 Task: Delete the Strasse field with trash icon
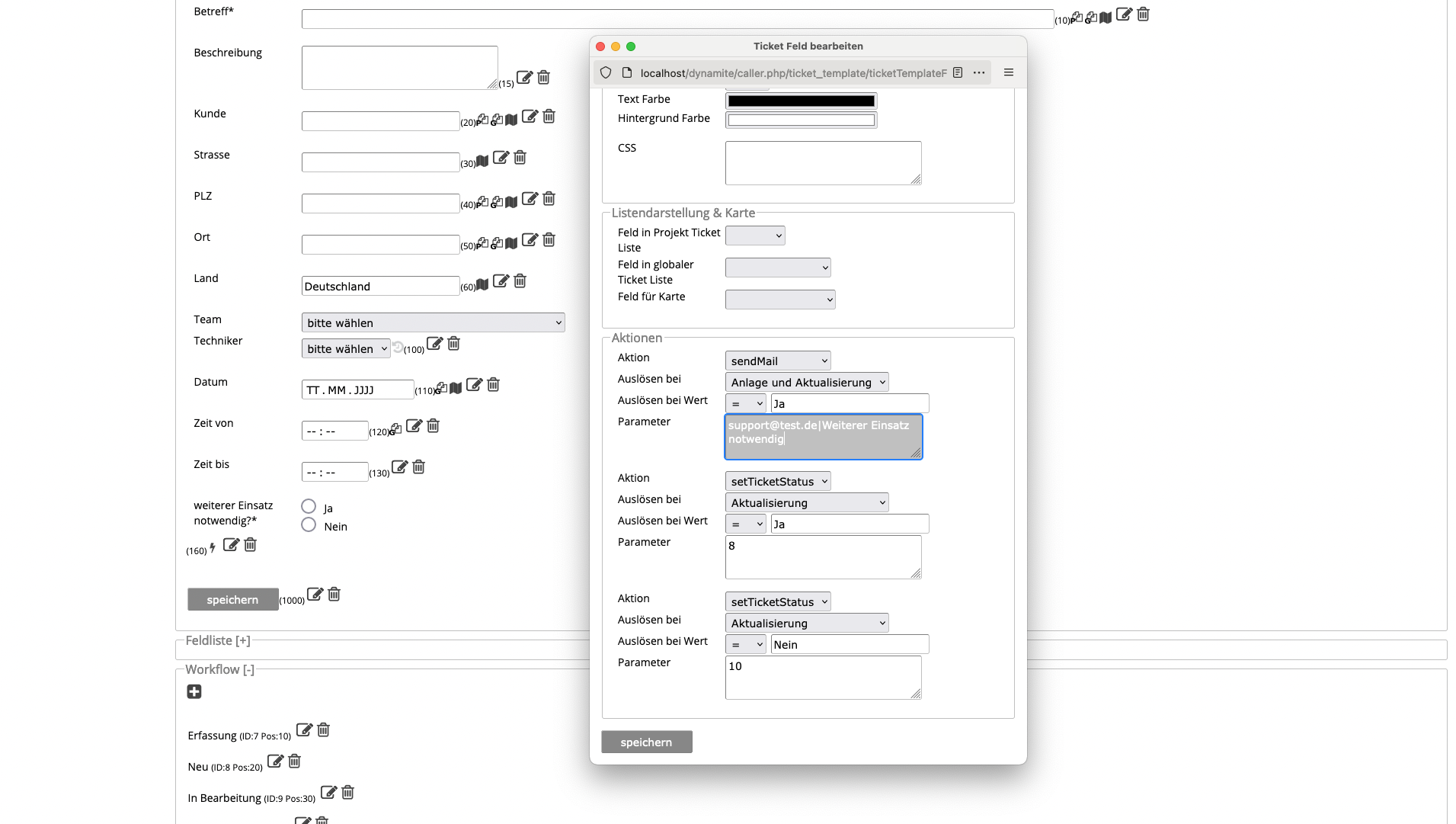point(520,158)
